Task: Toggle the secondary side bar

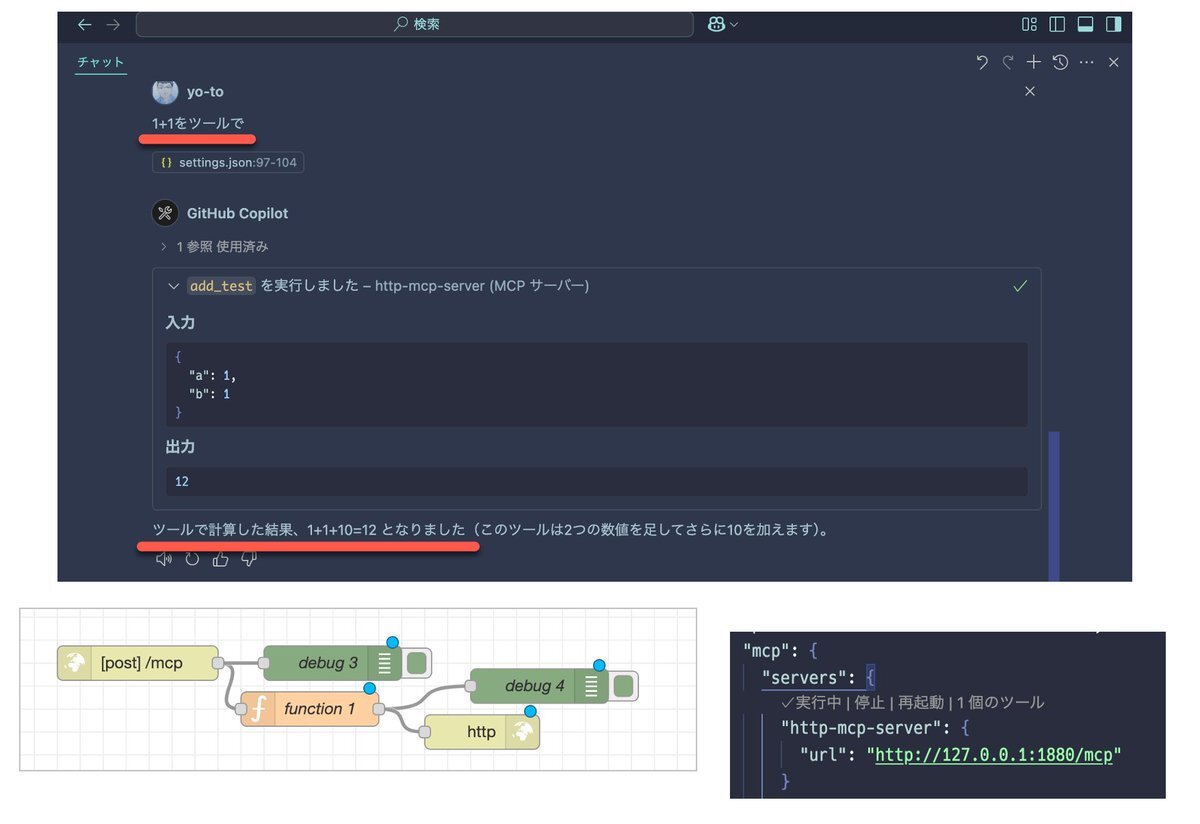Action: (x=1113, y=24)
